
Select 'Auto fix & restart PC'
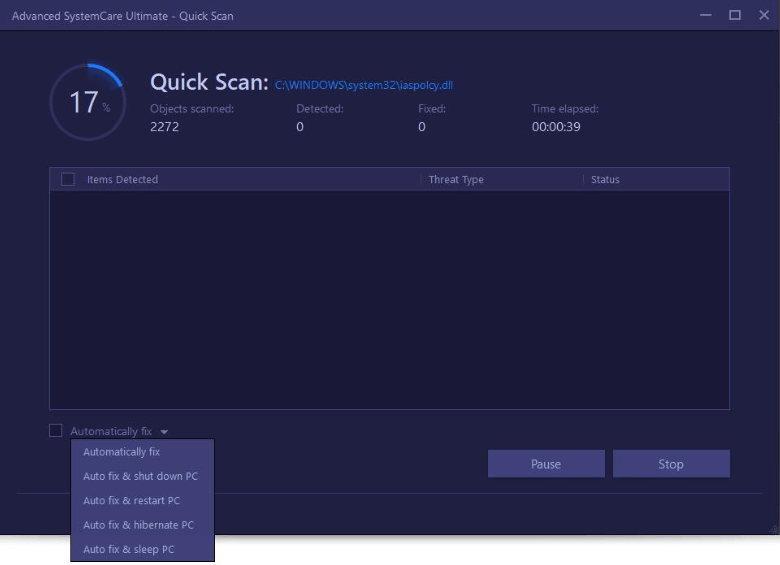pyautogui.click(x=142, y=500)
